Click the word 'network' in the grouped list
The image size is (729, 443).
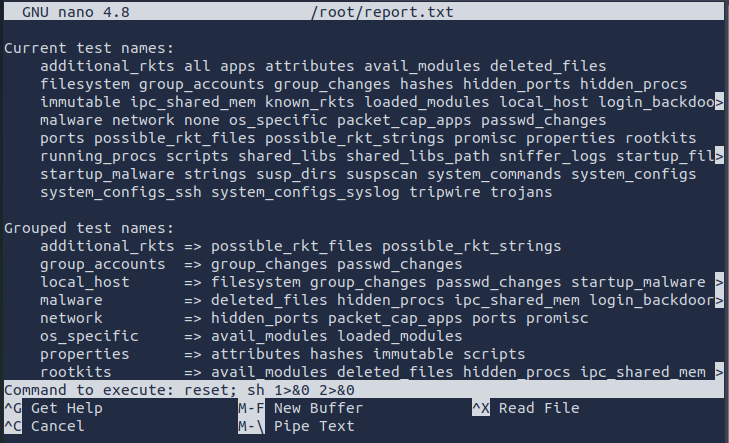[x=71, y=318]
